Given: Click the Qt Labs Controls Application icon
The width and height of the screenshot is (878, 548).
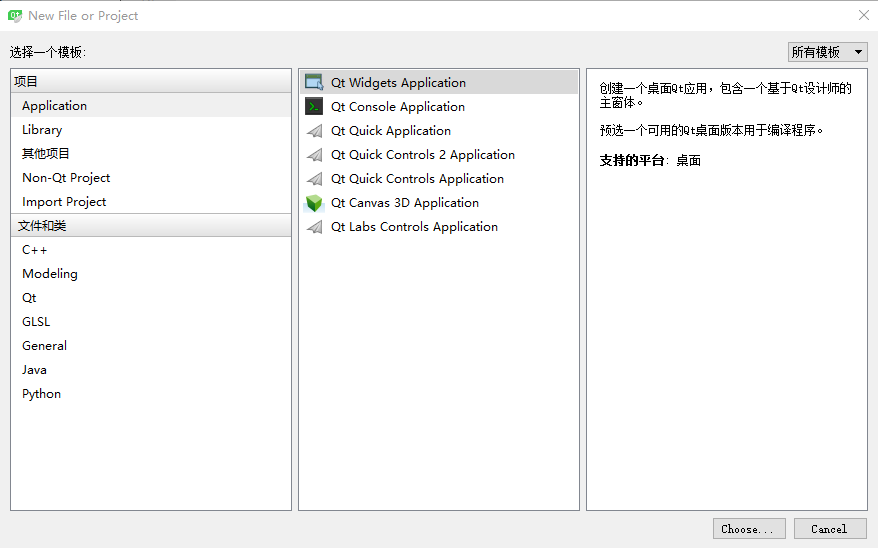Looking at the screenshot, I should (x=314, y=227).
